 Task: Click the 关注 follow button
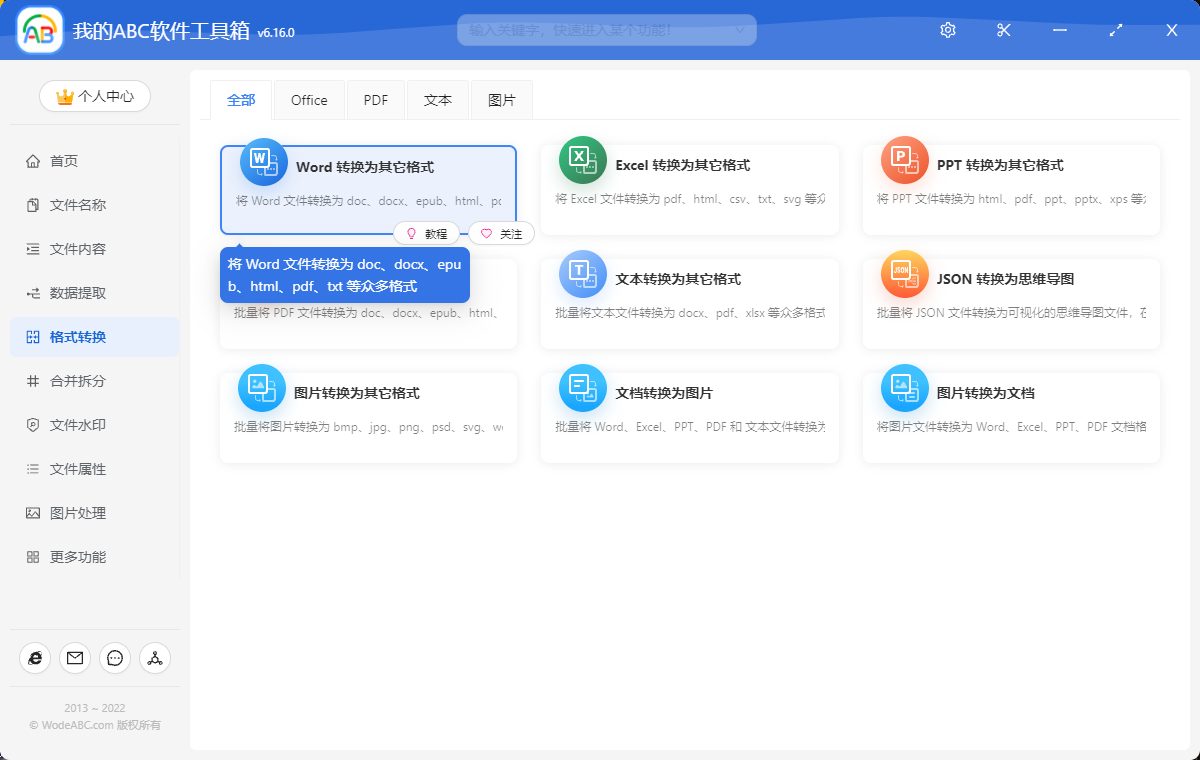pyautogui.click(x=500, y=233)
